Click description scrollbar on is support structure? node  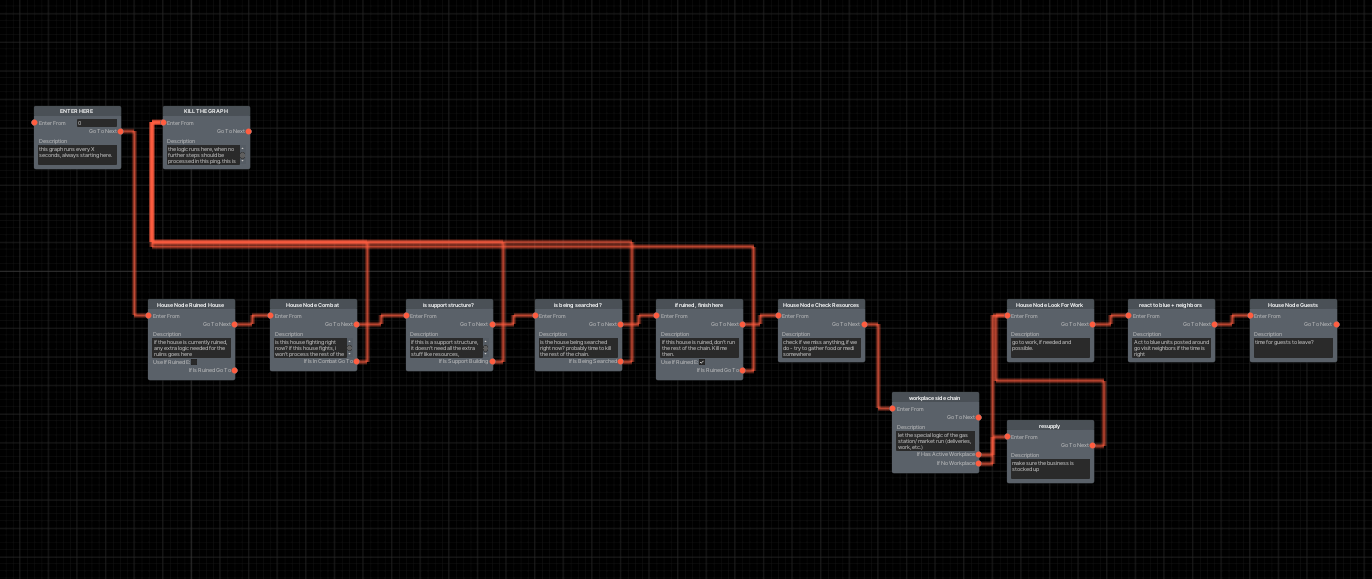[486, 348]
